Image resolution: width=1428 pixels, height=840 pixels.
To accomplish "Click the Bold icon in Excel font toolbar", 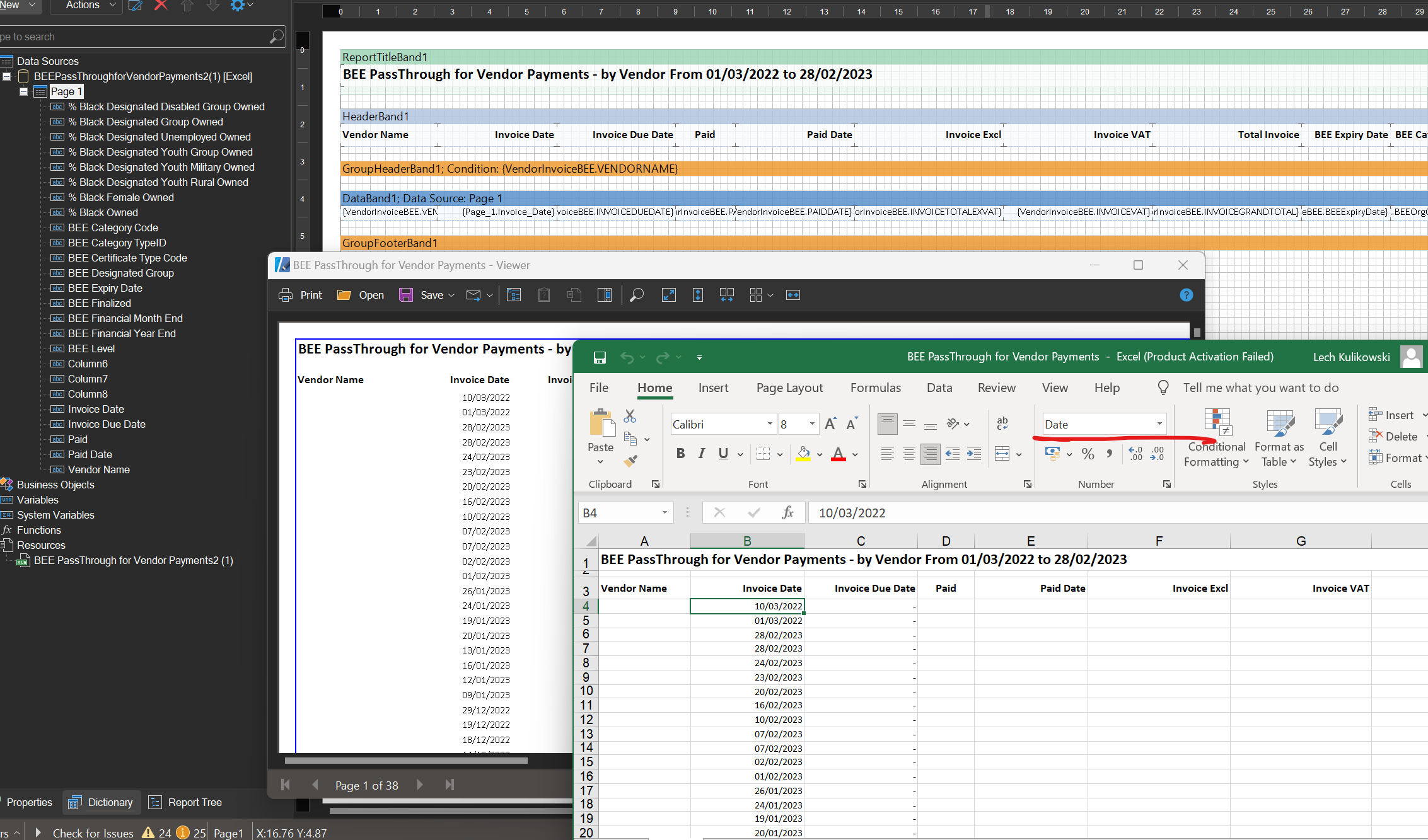I will [x=681, y=455].
